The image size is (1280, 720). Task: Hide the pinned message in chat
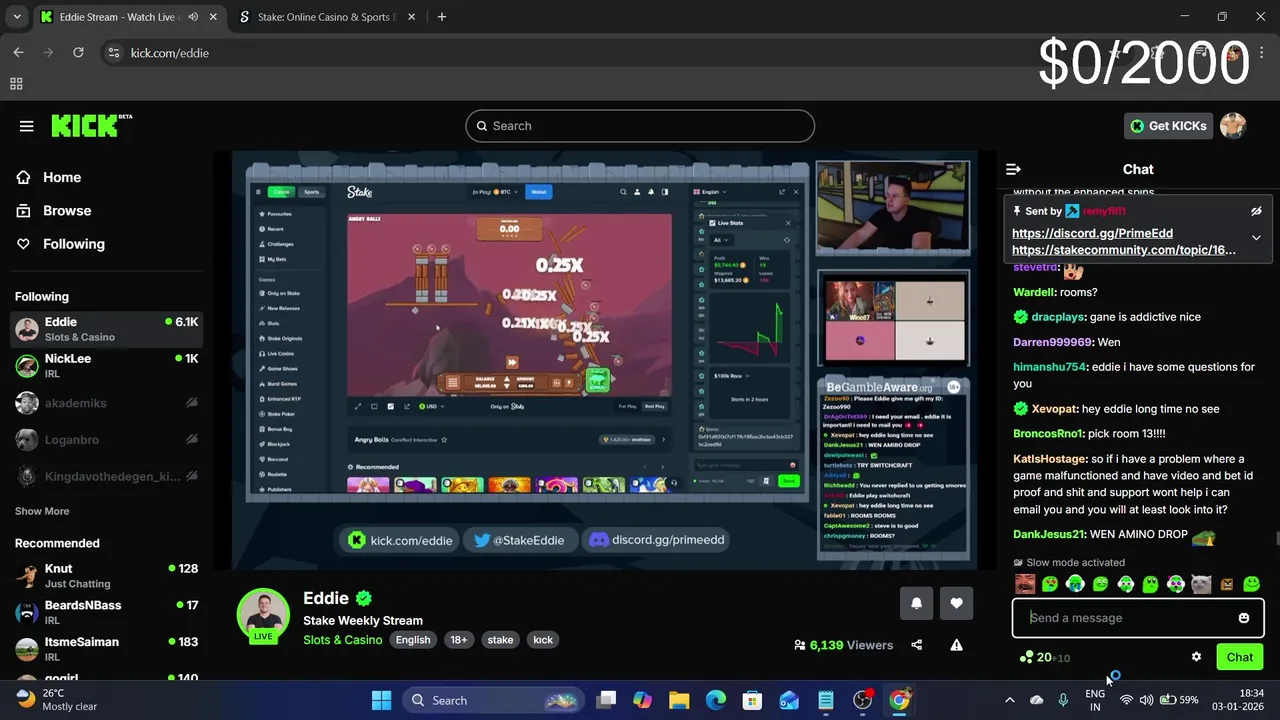(x=1256, y=211)
